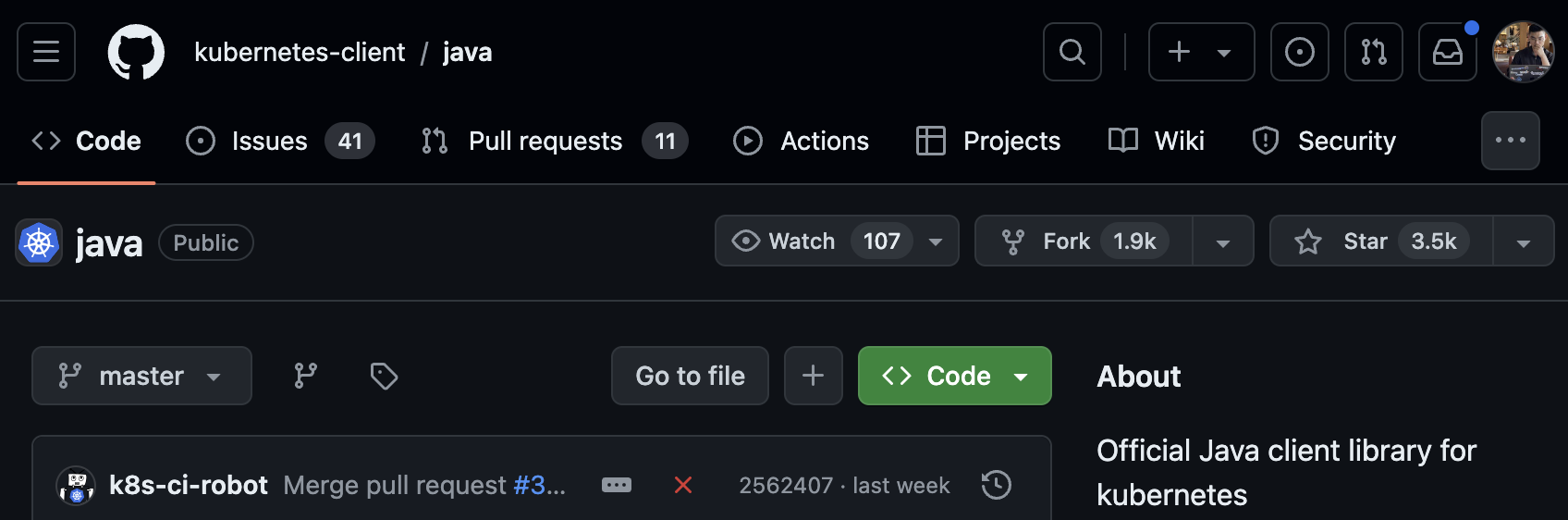Screen dimensions: 1568x520
Task: Open the Merge pull request commit message
Action: (397, 485)
